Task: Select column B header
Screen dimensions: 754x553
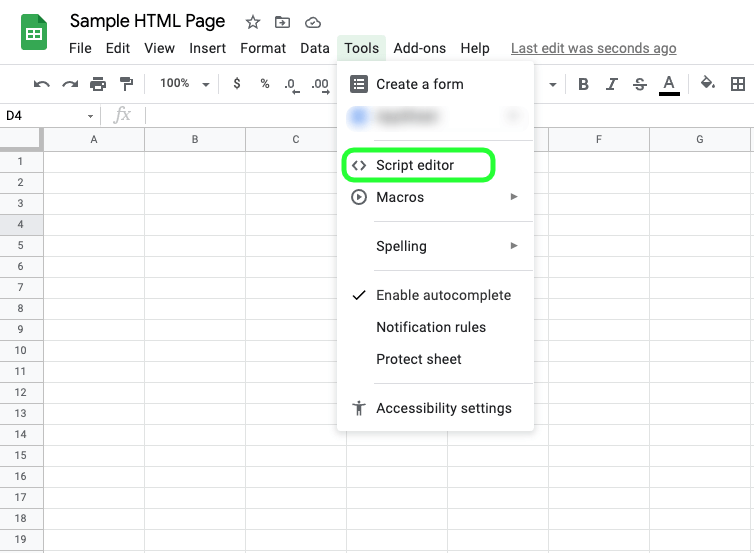Action: [195, 139]
